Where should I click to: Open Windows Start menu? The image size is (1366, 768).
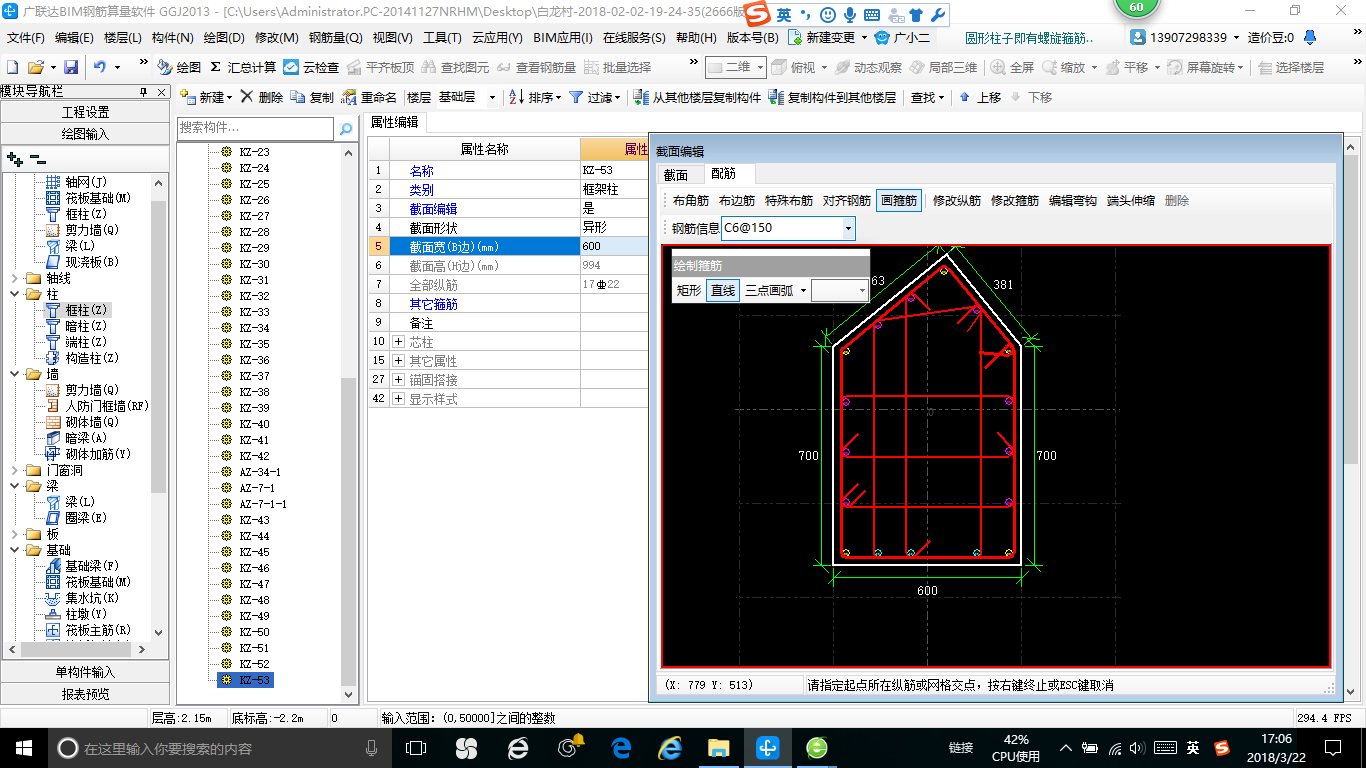tap(23, 747)
